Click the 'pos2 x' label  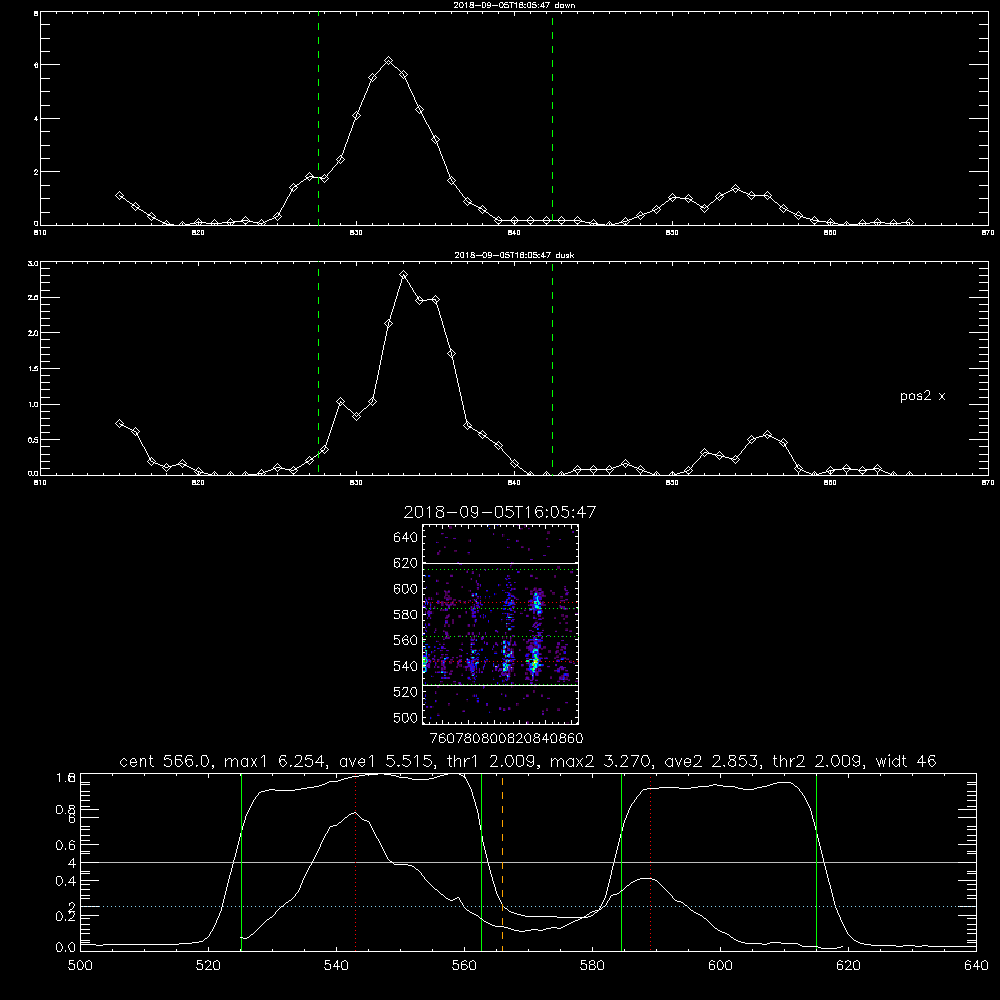[922, 396]
